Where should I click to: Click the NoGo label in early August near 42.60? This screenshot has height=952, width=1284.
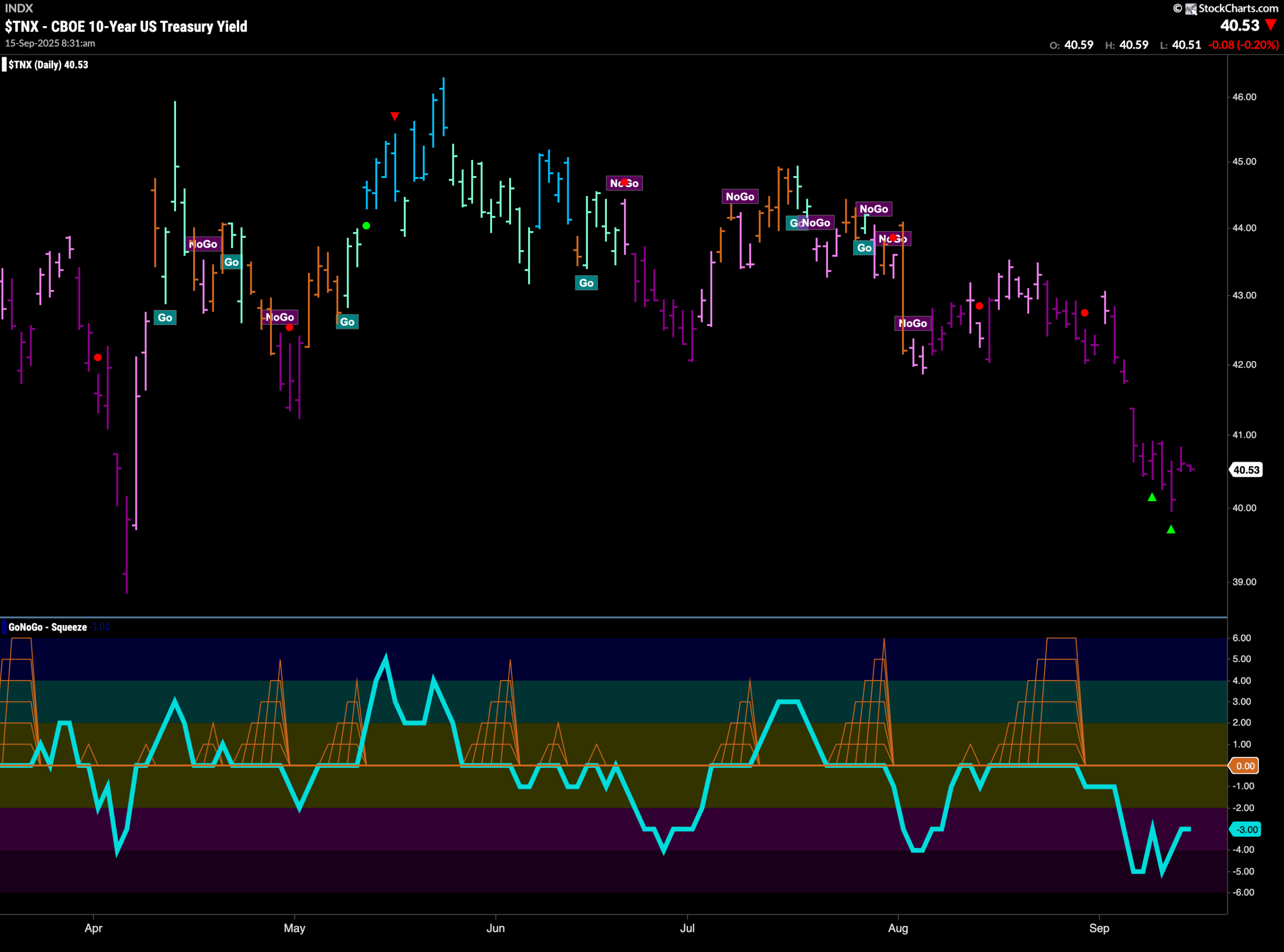tap(913, 324)
